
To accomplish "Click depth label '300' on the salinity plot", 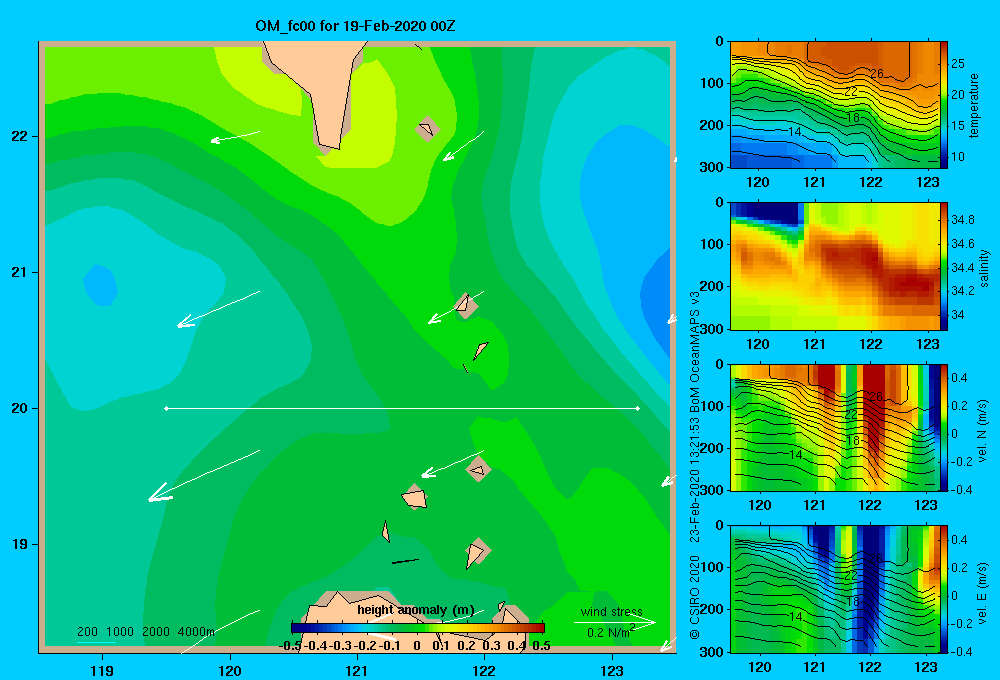I will pos(711,329).
